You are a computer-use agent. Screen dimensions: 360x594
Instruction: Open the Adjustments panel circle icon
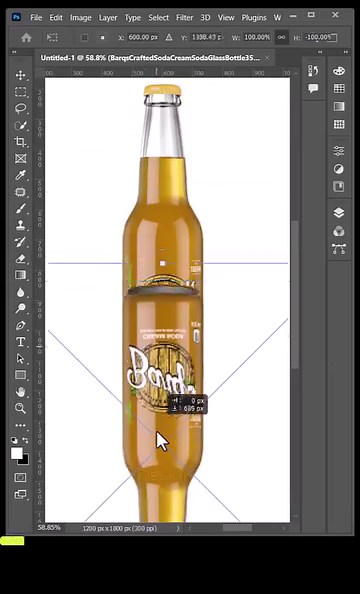[x=339, y=169]
